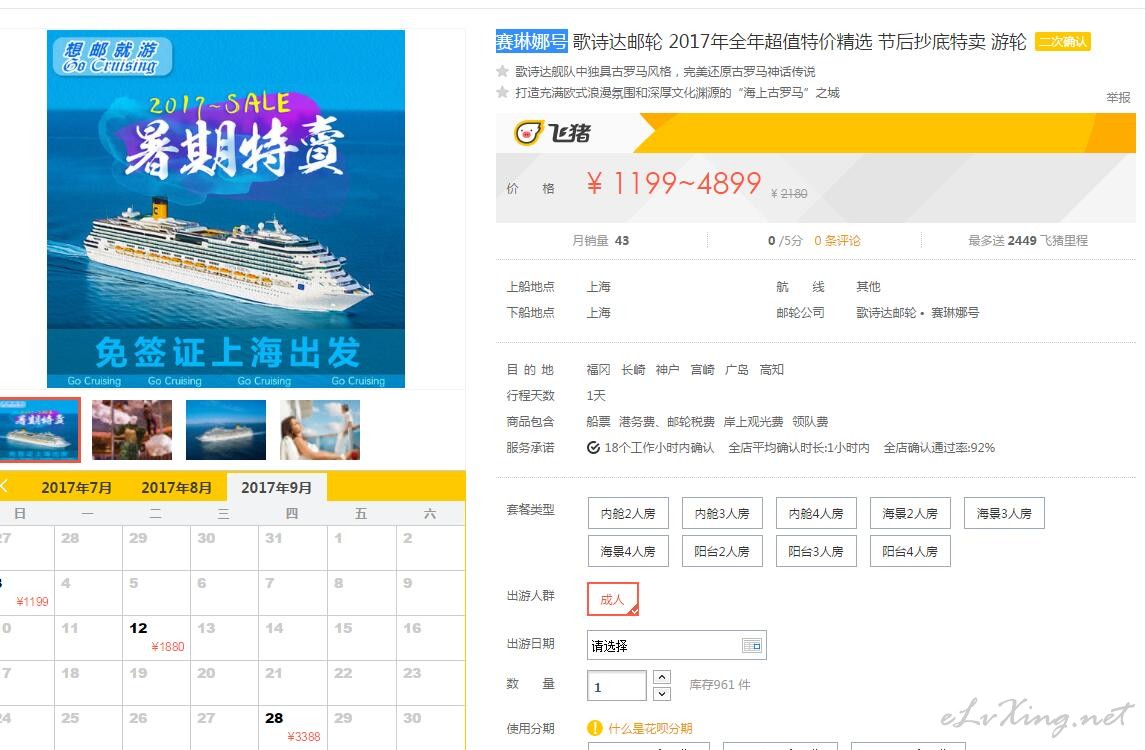Go to previous month with calendar left arrow
This screenshot has height=750, width=1145.
4,486
